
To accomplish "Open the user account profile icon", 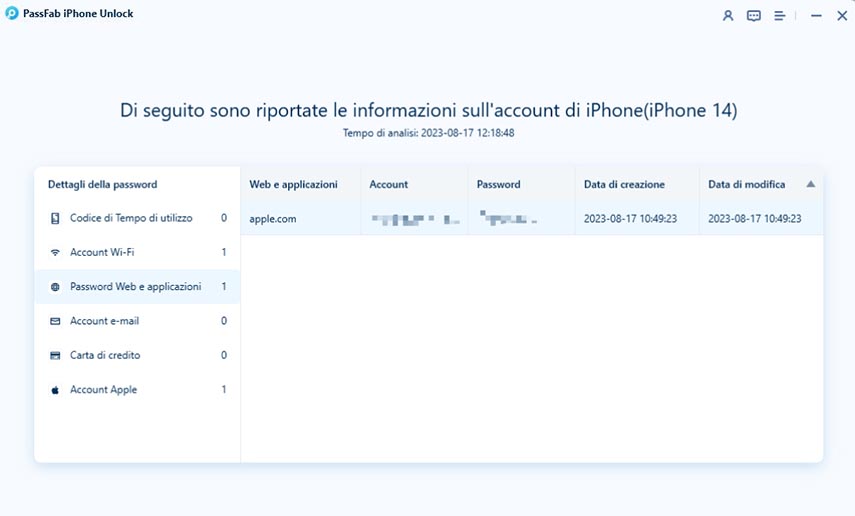I will (x=728, y=16).
